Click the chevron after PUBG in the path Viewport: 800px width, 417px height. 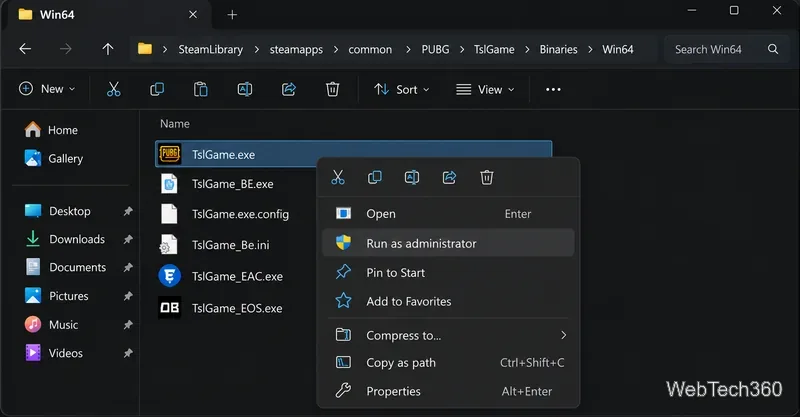tap(462, 49)
